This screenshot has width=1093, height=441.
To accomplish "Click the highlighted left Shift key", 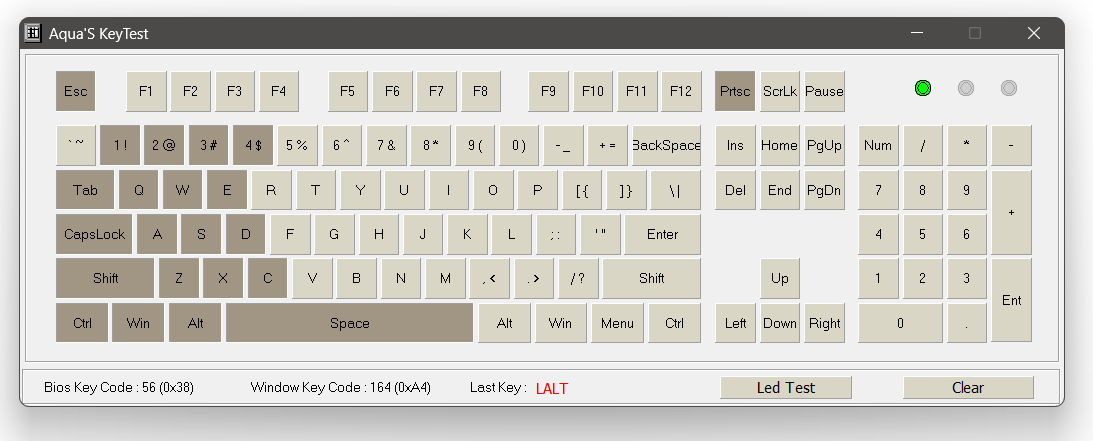I will click(105, 278).
